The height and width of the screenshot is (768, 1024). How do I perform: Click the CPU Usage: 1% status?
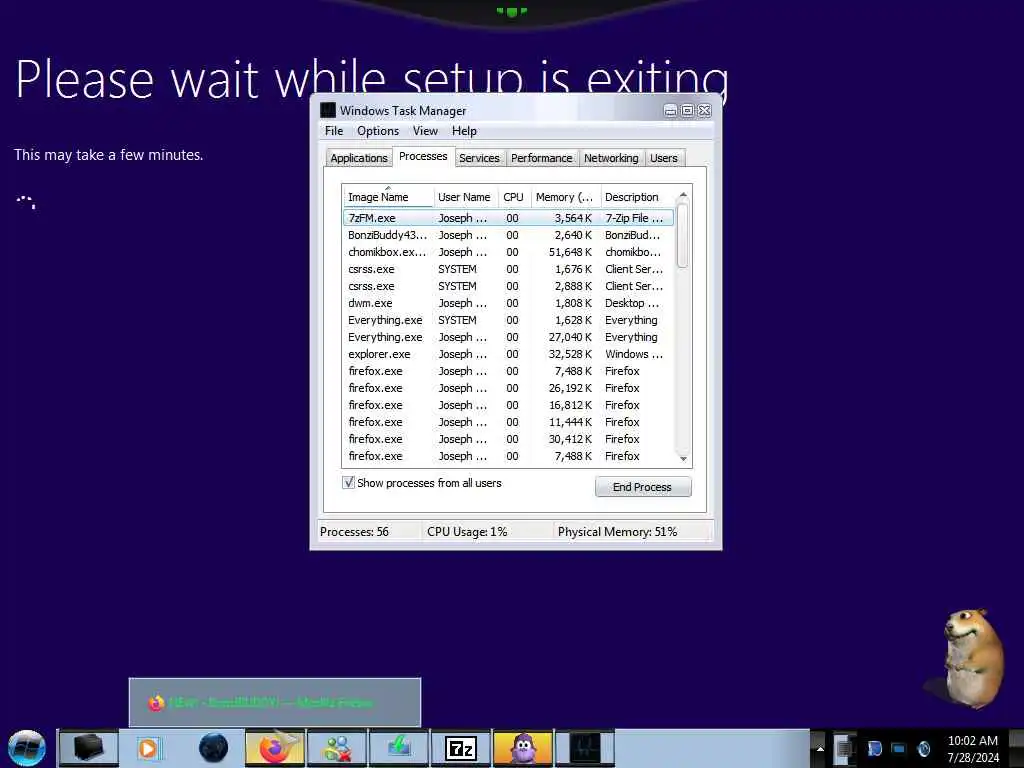(x=467, y=532)
